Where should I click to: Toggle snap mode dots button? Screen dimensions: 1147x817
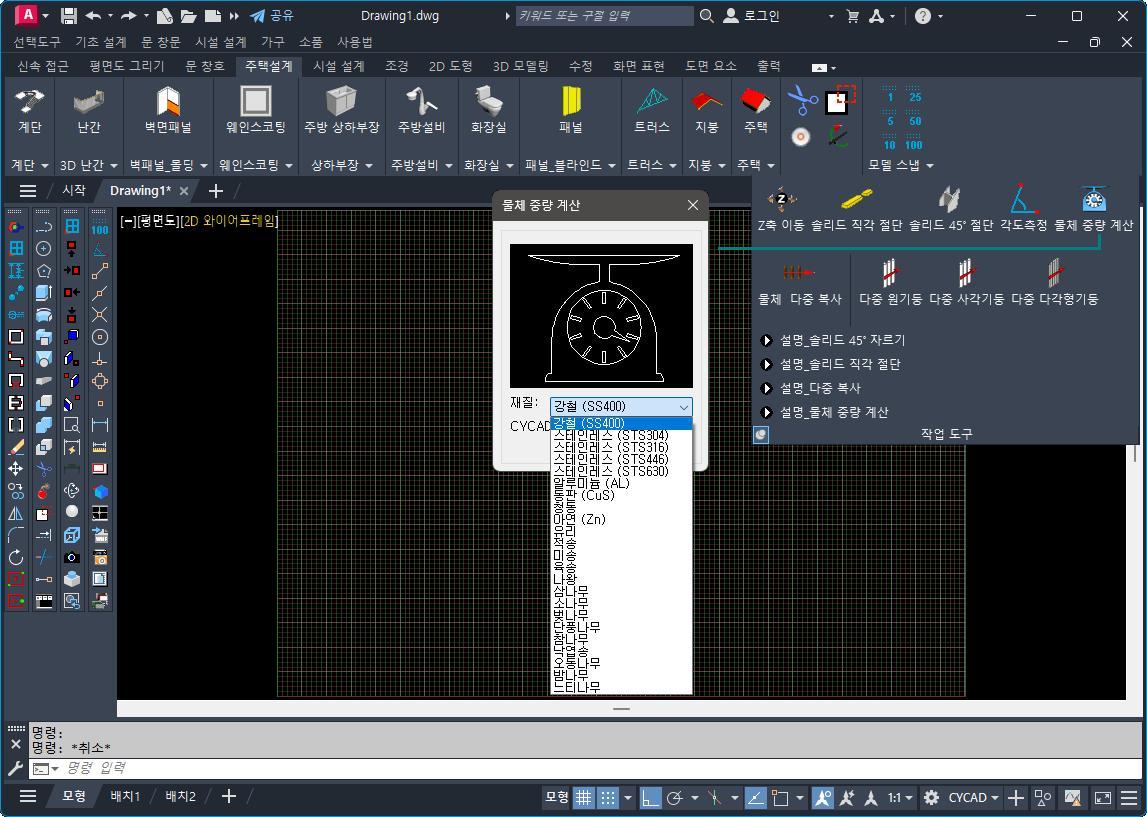(608, 797)
